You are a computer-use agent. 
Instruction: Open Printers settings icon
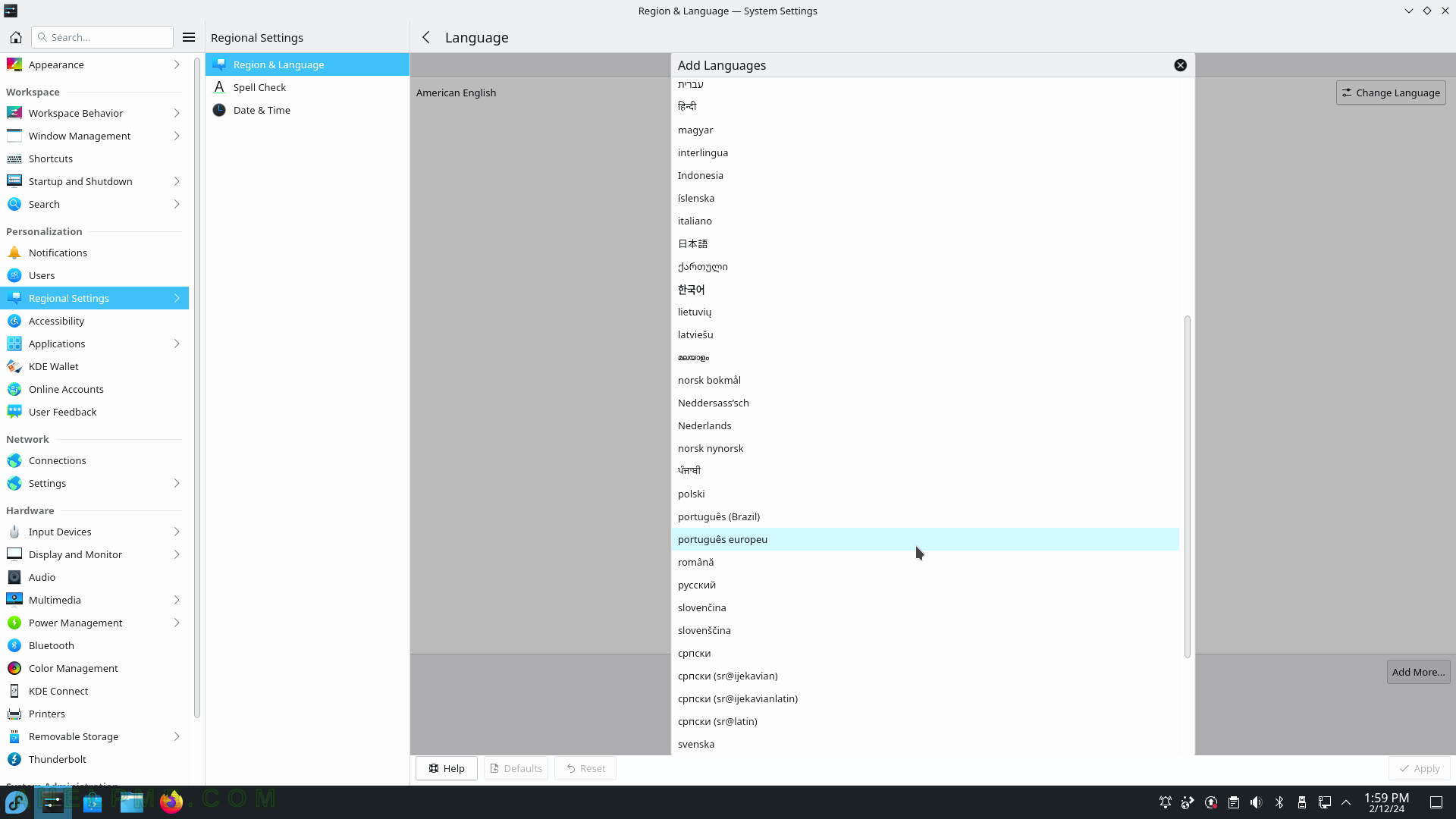click(14, 714)
